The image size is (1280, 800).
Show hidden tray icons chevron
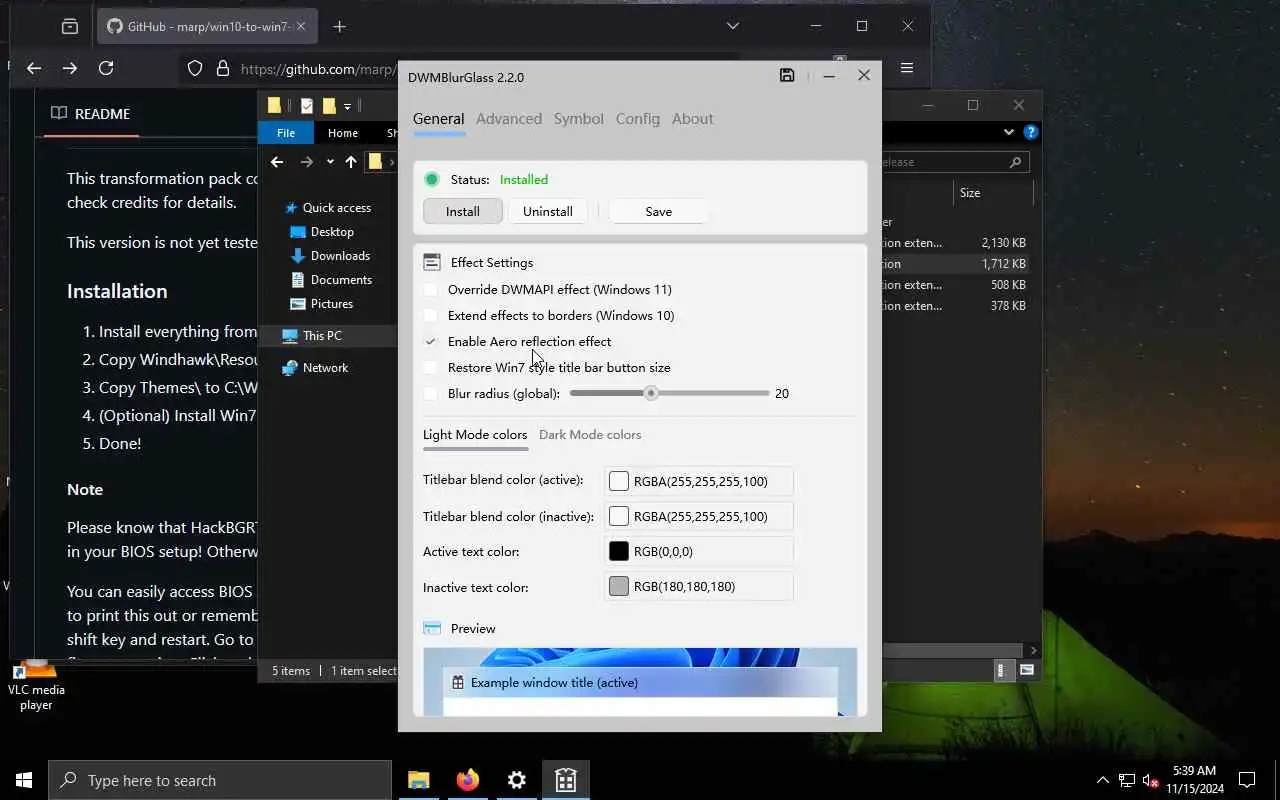[x=1102, y=780]
